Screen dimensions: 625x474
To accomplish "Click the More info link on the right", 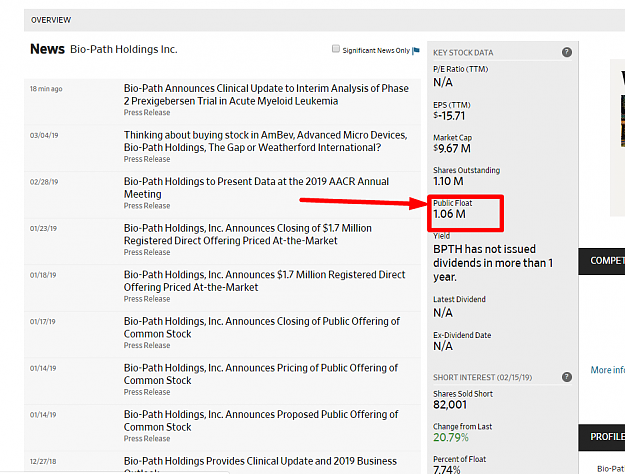I will coord(607,370).
